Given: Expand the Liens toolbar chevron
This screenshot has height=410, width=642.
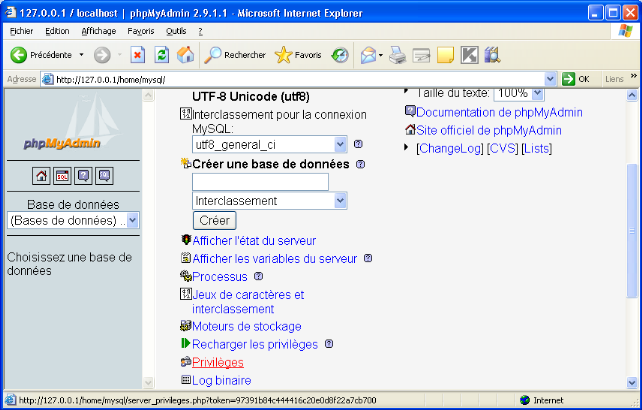Looking at the screenshot, I should pos(634,76).
